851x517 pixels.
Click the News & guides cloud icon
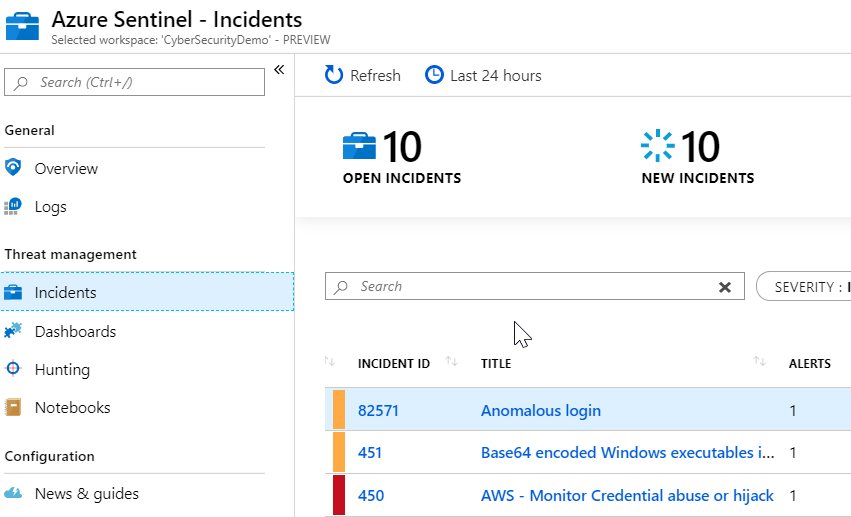point(13,493)
